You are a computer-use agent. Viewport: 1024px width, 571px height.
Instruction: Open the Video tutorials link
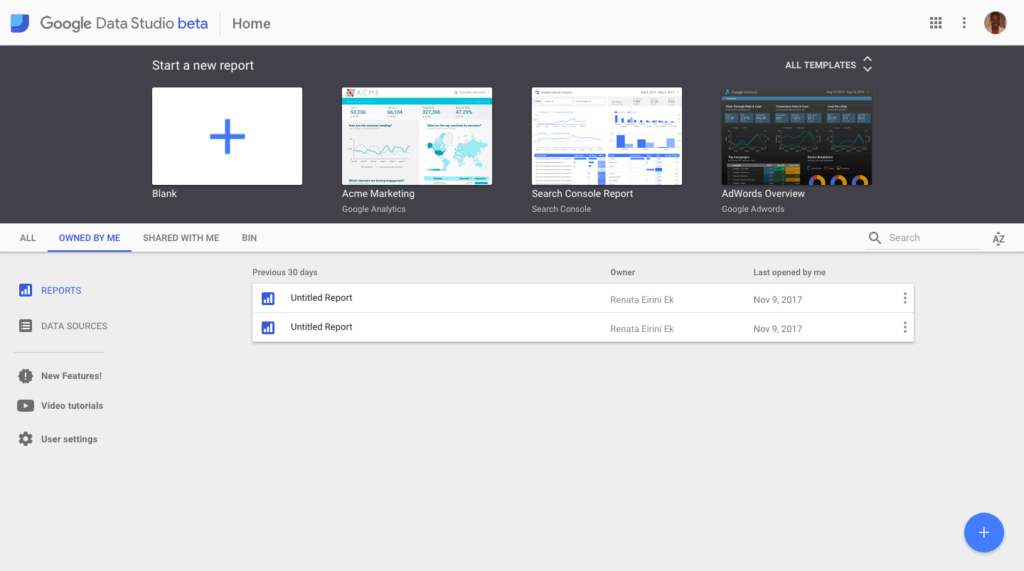pyautogui.click(x=72, y=406)
